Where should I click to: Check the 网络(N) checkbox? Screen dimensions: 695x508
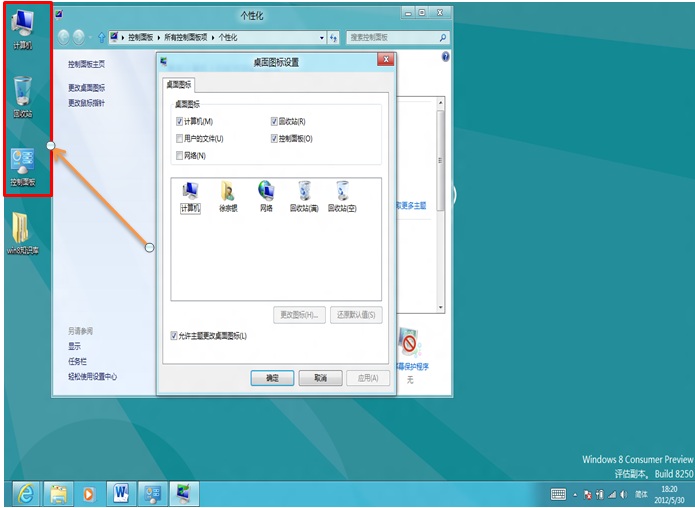click(x=180, y=156)
